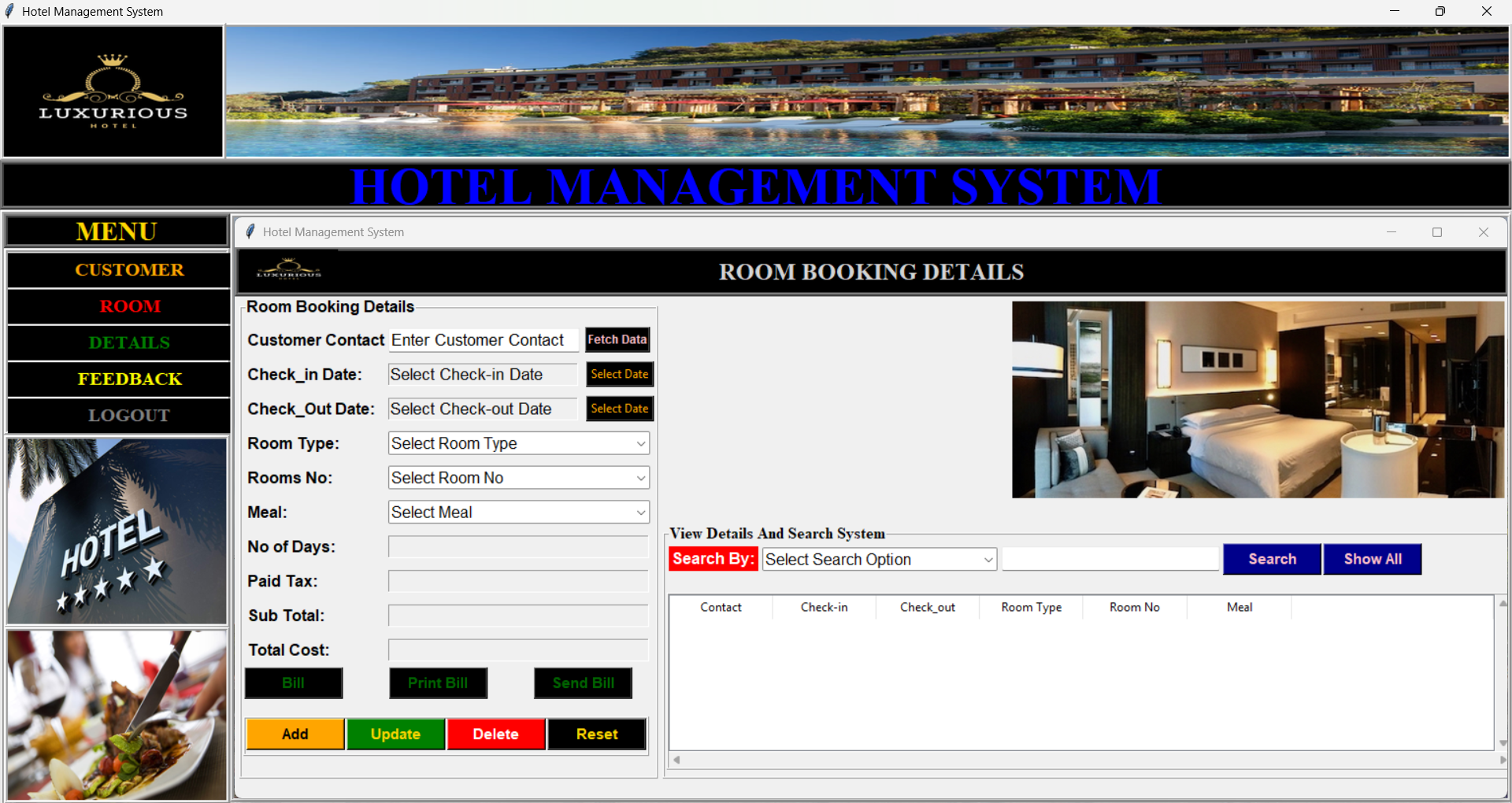Click the Show All button

[1372, 560]
